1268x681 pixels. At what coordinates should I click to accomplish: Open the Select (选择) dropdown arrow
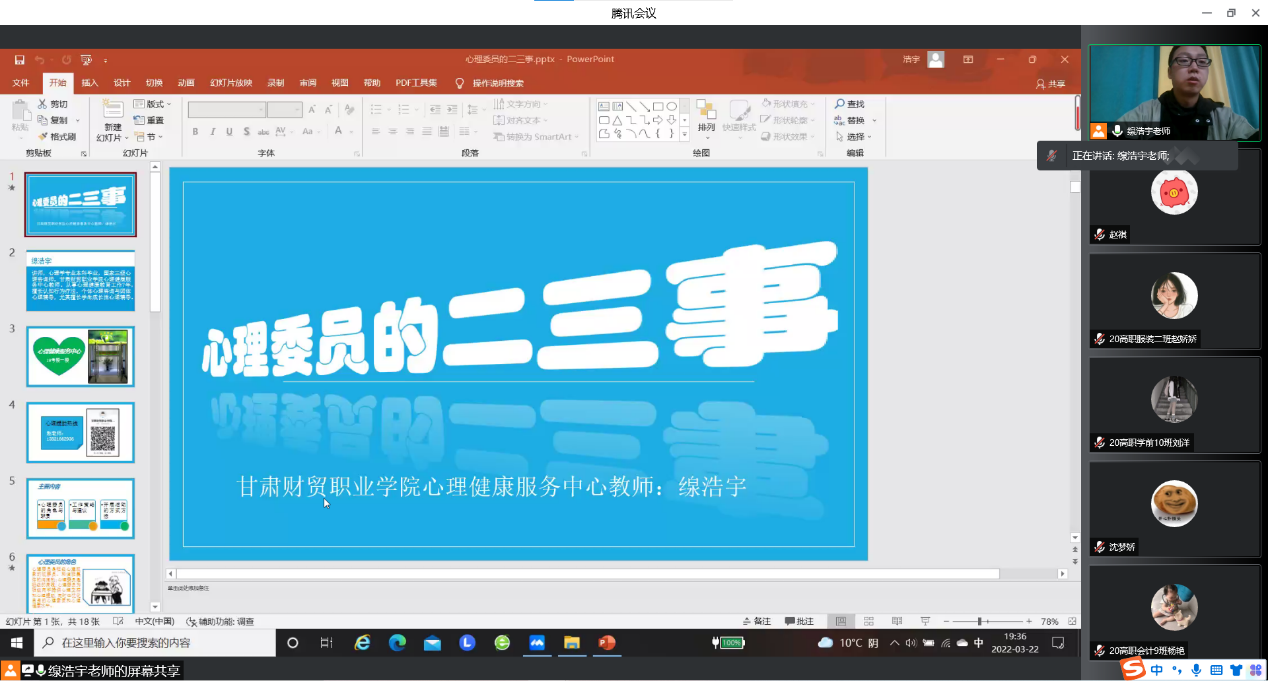click(869, 136)
